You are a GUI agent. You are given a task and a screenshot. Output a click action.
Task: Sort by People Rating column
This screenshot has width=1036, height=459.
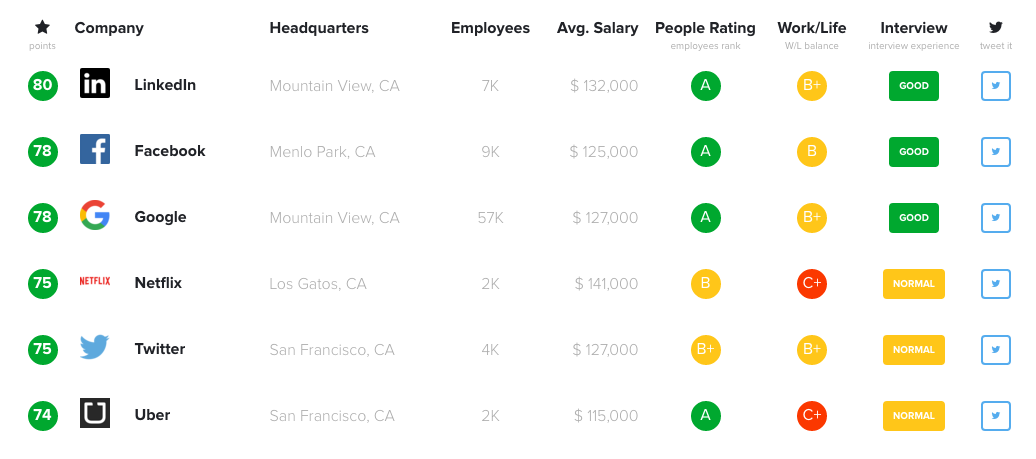click(705, 28)
